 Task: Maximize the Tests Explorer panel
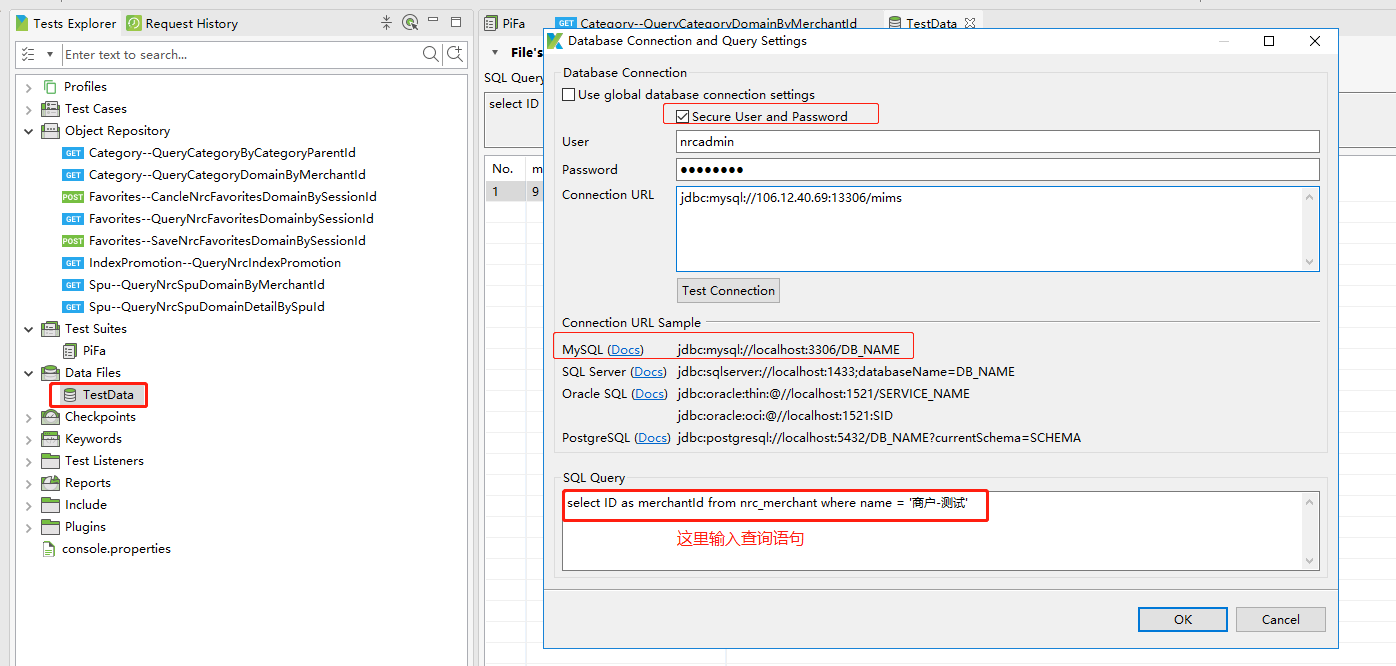tap(455, 22)
